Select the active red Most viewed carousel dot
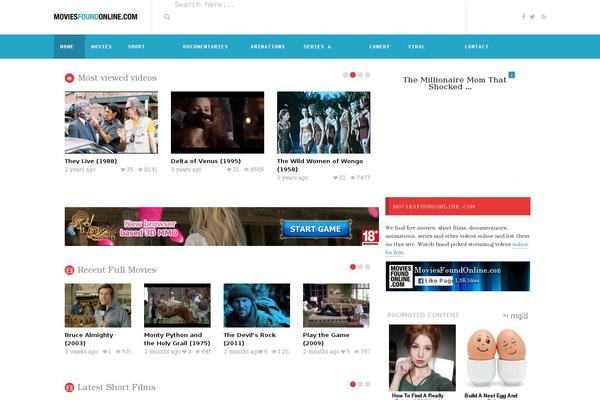Image resolution: width=600 pixels, height=400 pixels. tap(353, 75)
